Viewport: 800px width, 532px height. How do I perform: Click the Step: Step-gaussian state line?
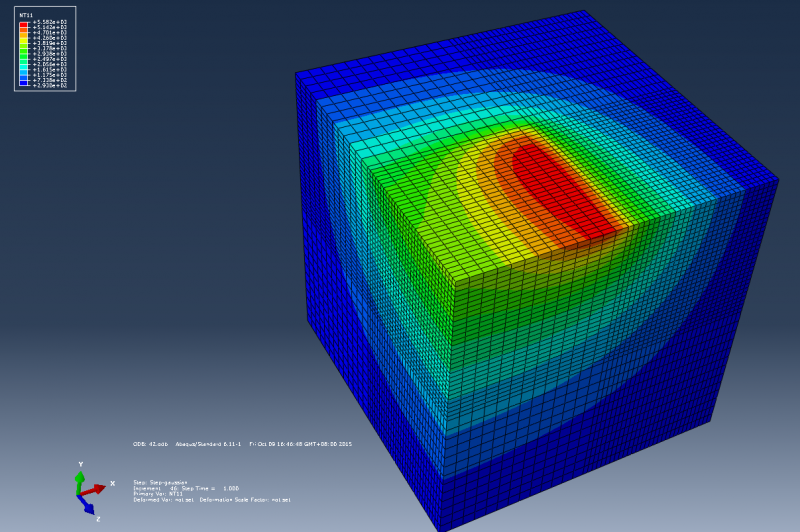[160, 483]
